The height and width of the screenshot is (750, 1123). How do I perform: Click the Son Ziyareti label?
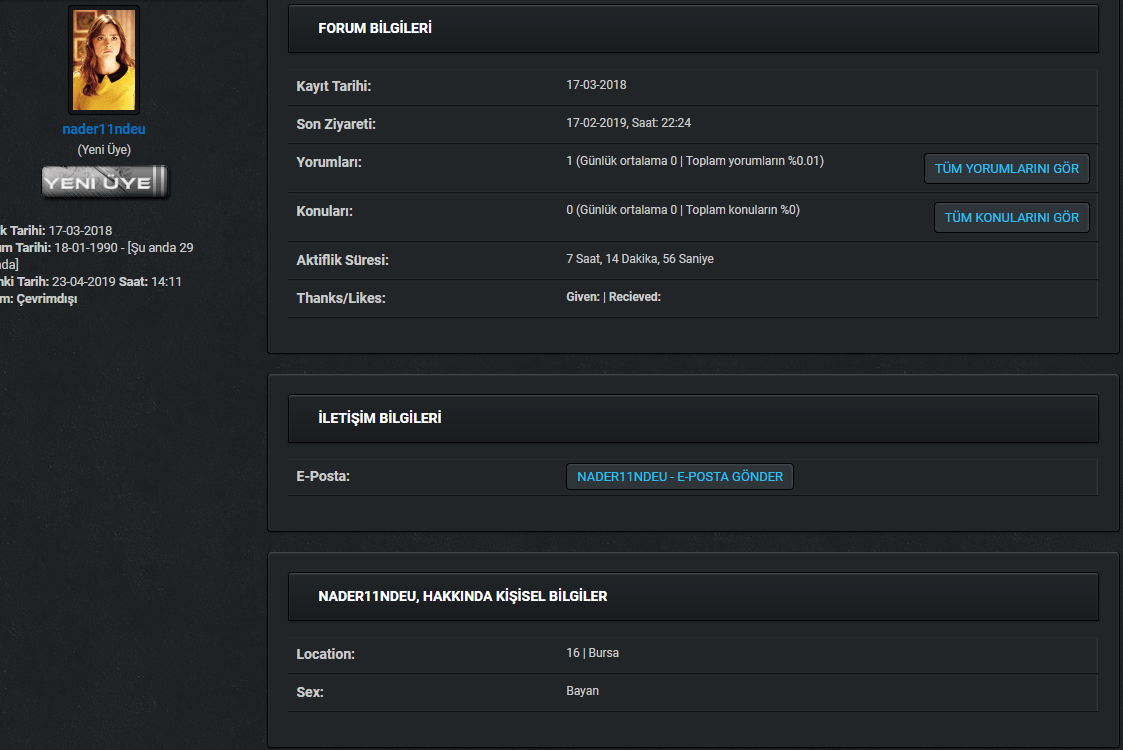tap(336, 124)
